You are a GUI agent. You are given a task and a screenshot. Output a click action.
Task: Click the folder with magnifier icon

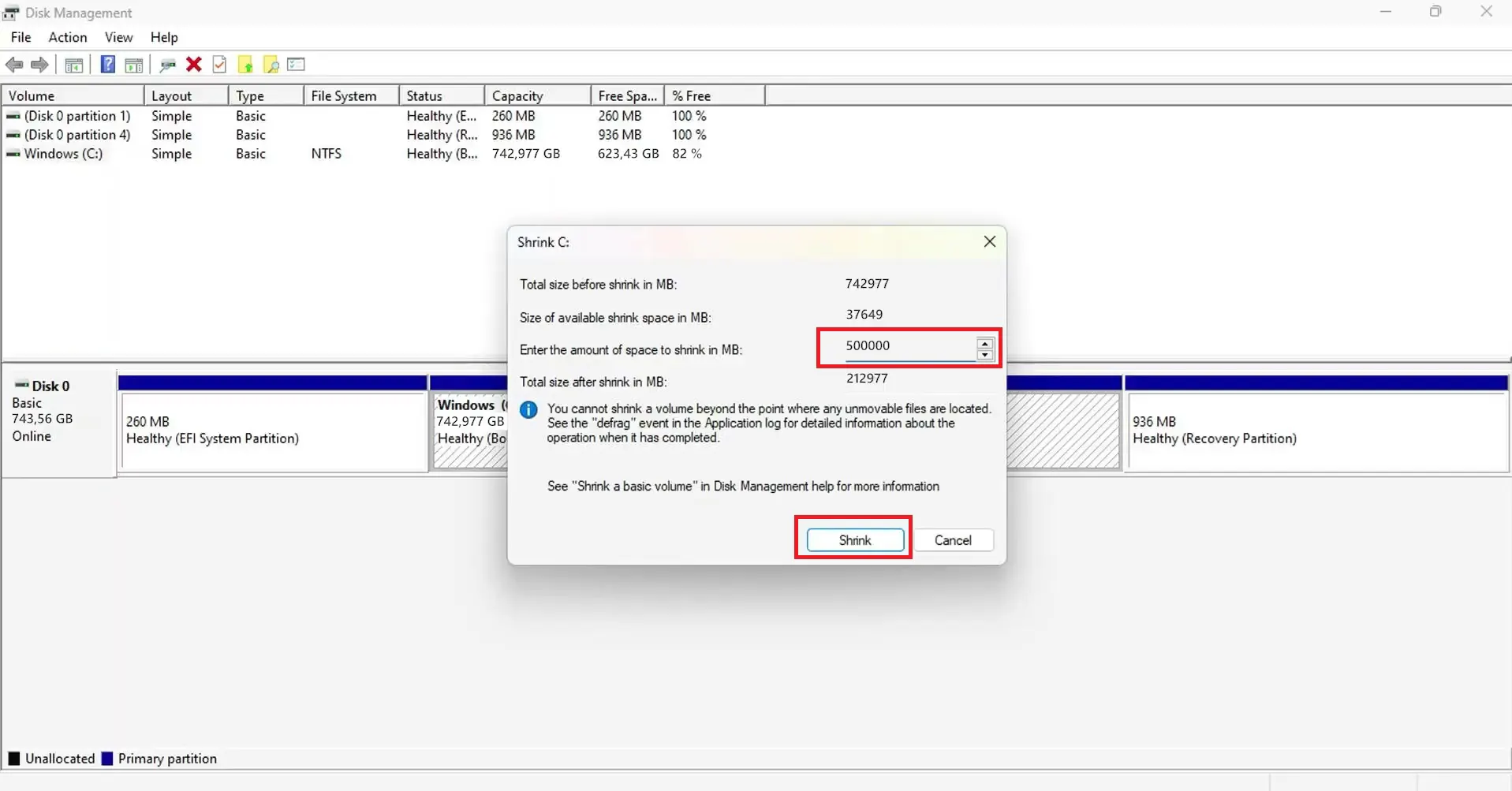pos(271,65)
